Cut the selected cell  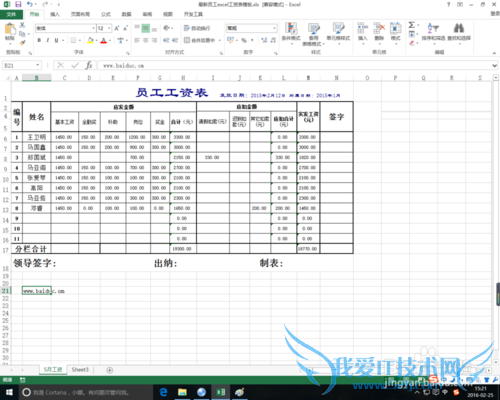pos(22,25)
